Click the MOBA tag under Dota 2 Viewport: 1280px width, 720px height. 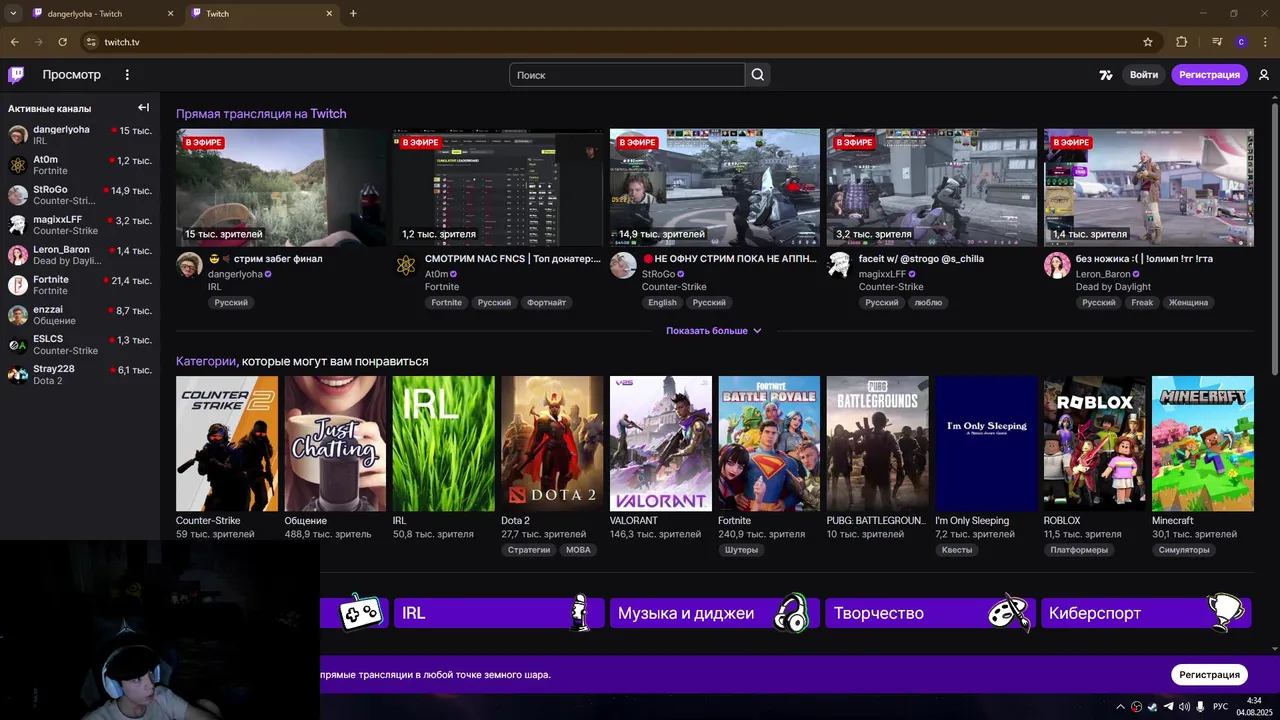pyautogui.click(x=578, y=550)
